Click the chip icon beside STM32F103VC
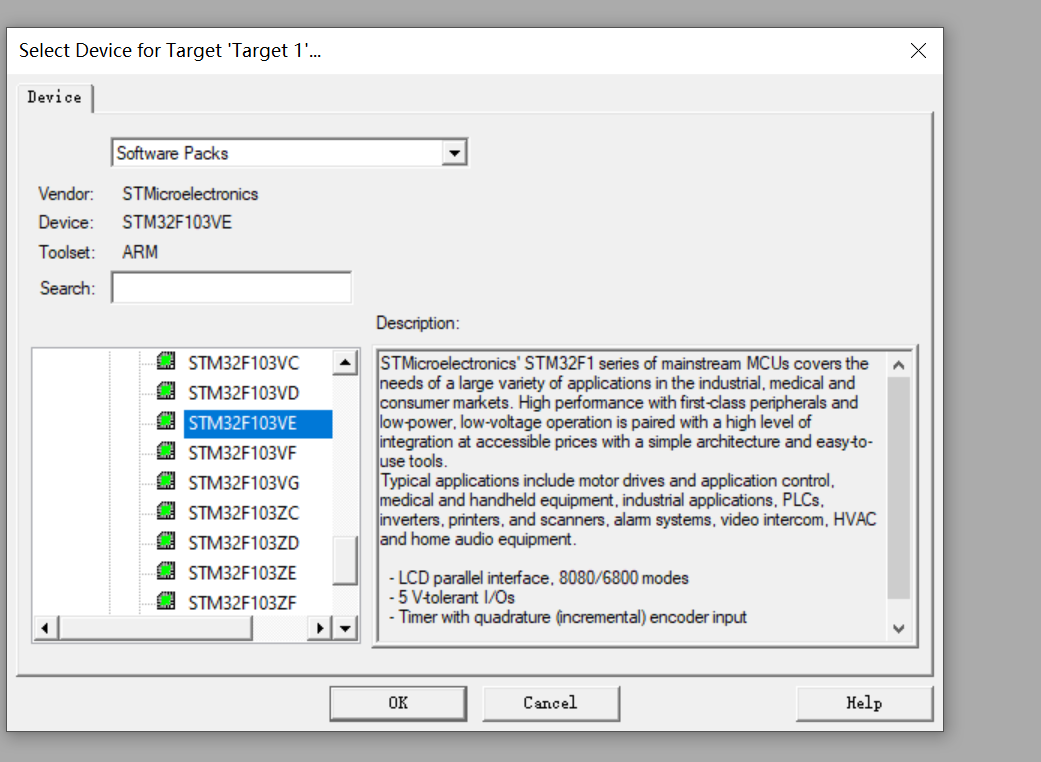This screenshot has width=1041, height=762. pyautogui.click(x=166, y=362)
